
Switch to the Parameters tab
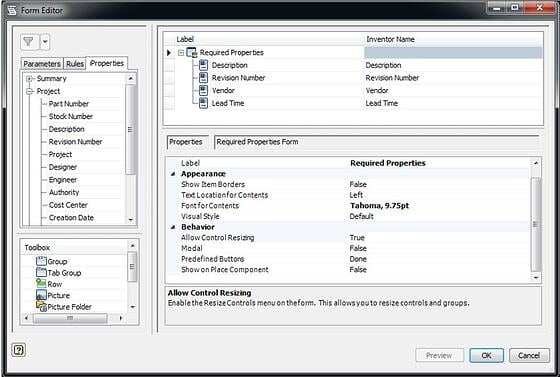coord(42,64)
